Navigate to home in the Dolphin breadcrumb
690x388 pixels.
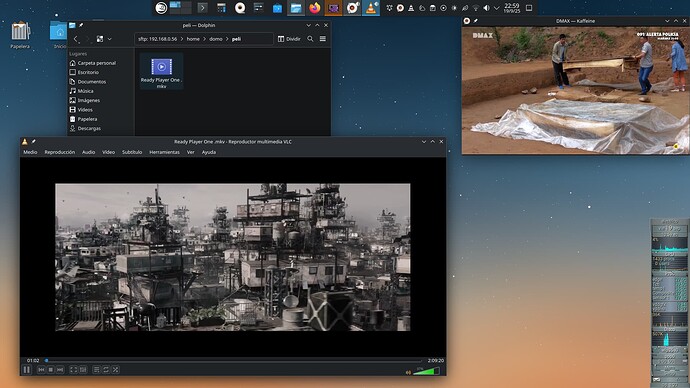pyautogui.click(x=193, y=39)
